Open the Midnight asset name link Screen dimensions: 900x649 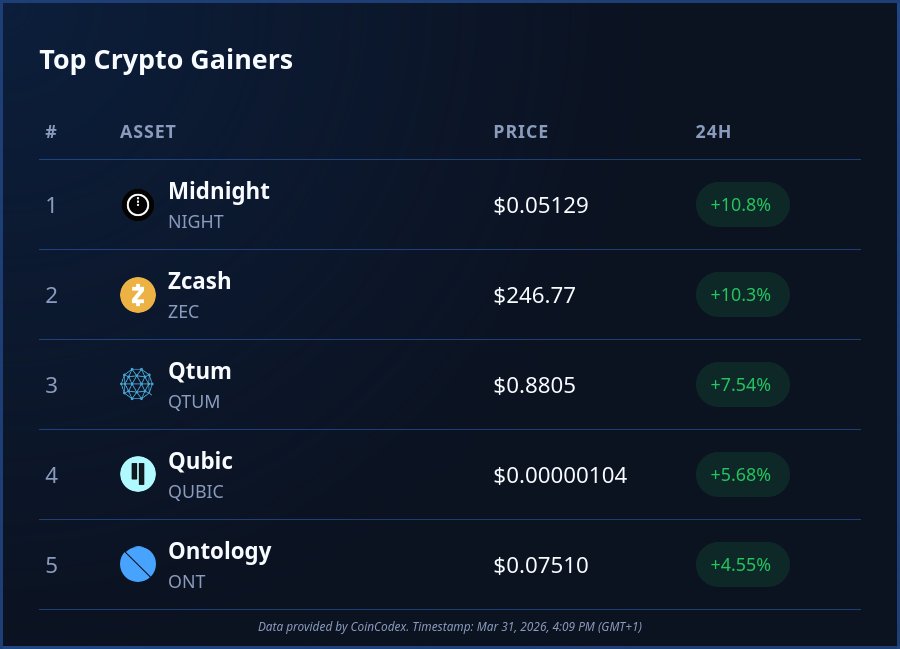pos(219,191)
